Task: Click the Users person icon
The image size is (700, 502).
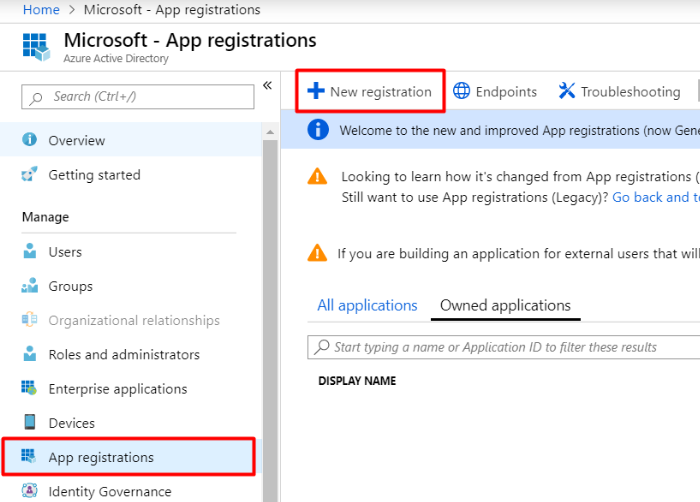Action: 29,251
